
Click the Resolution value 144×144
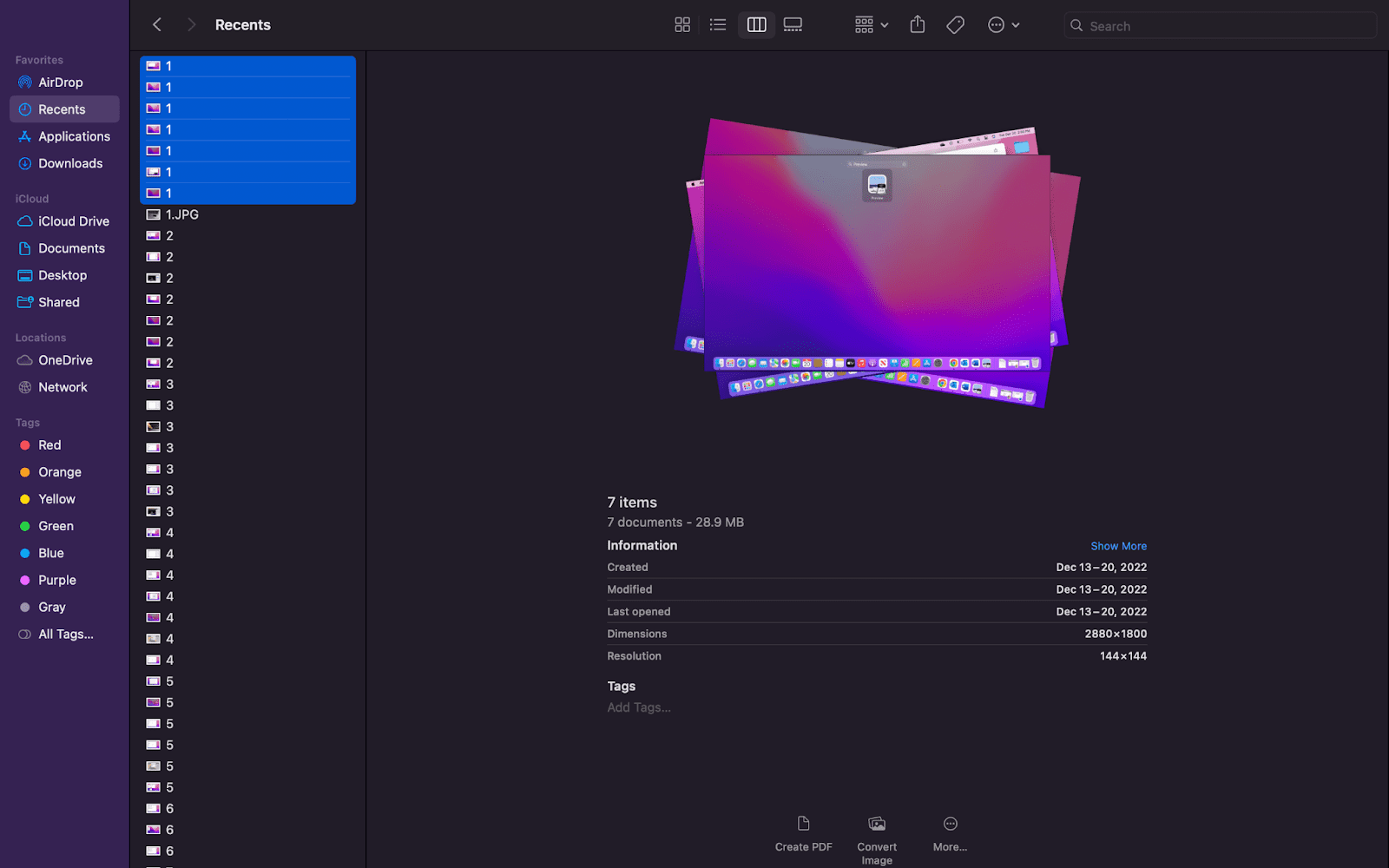point(1123,656)
